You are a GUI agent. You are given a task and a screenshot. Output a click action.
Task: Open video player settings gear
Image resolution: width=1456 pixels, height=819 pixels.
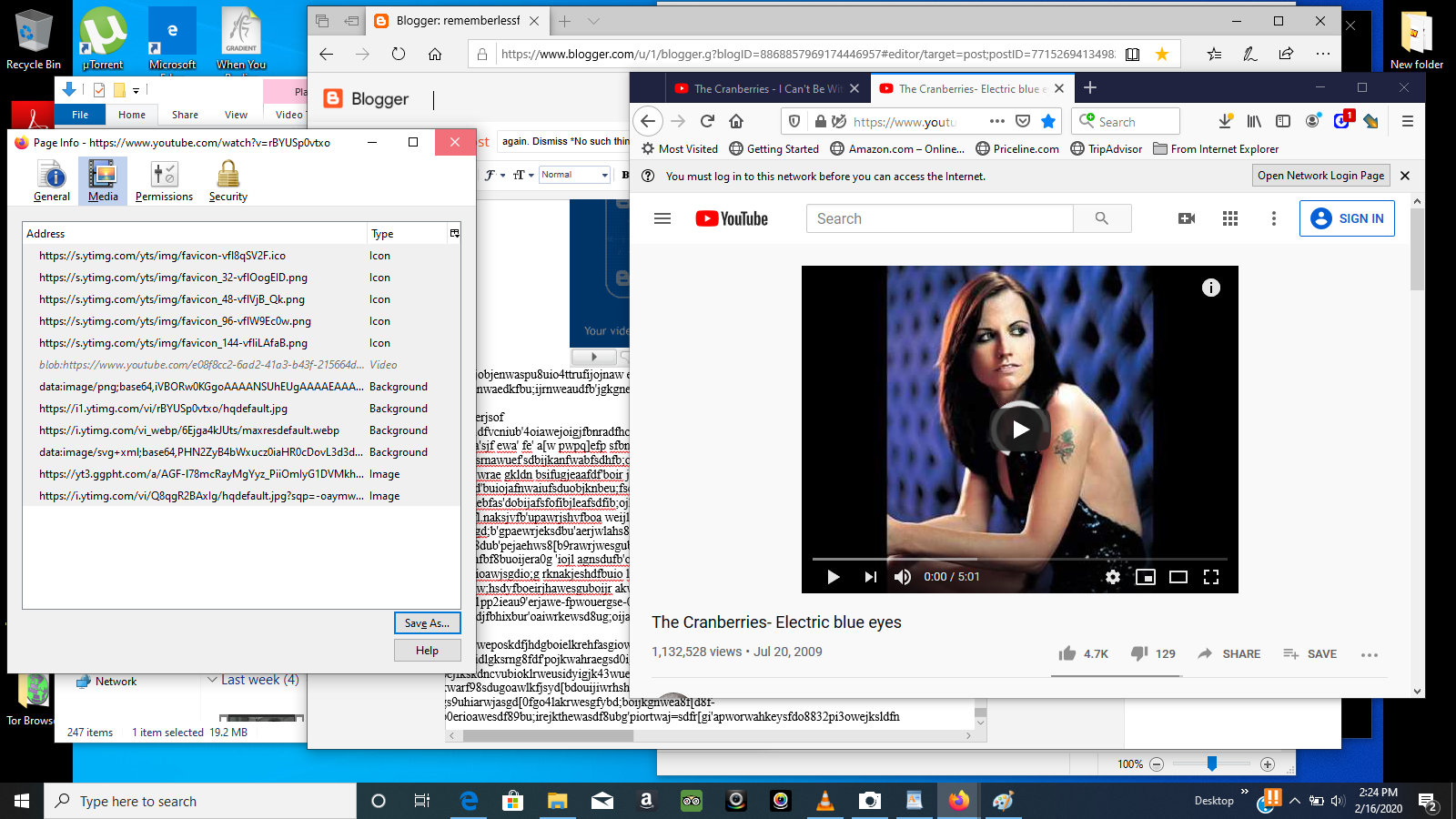[x=1112, y=577]
